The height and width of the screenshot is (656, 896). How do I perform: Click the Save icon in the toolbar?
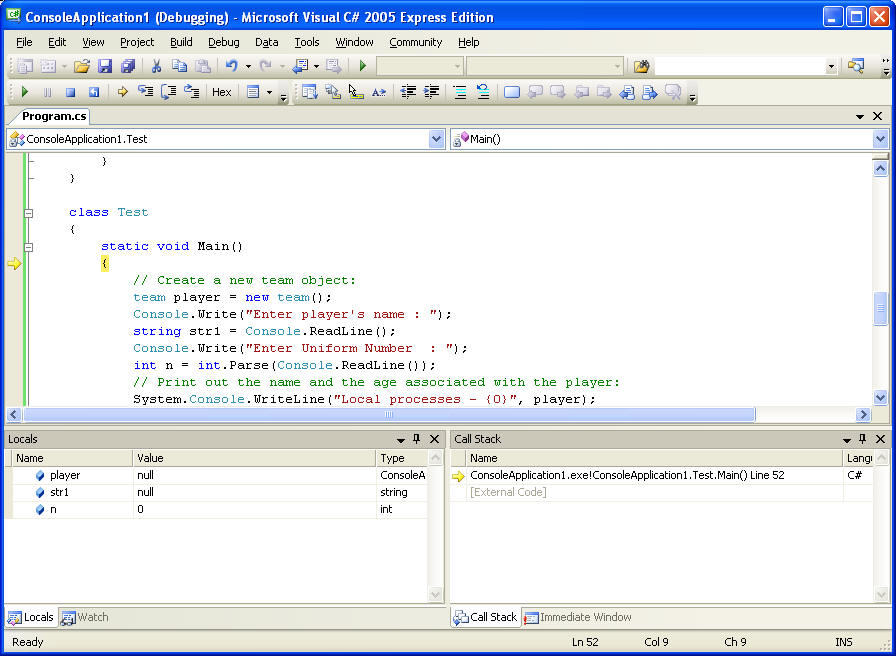tap(105, 66)
